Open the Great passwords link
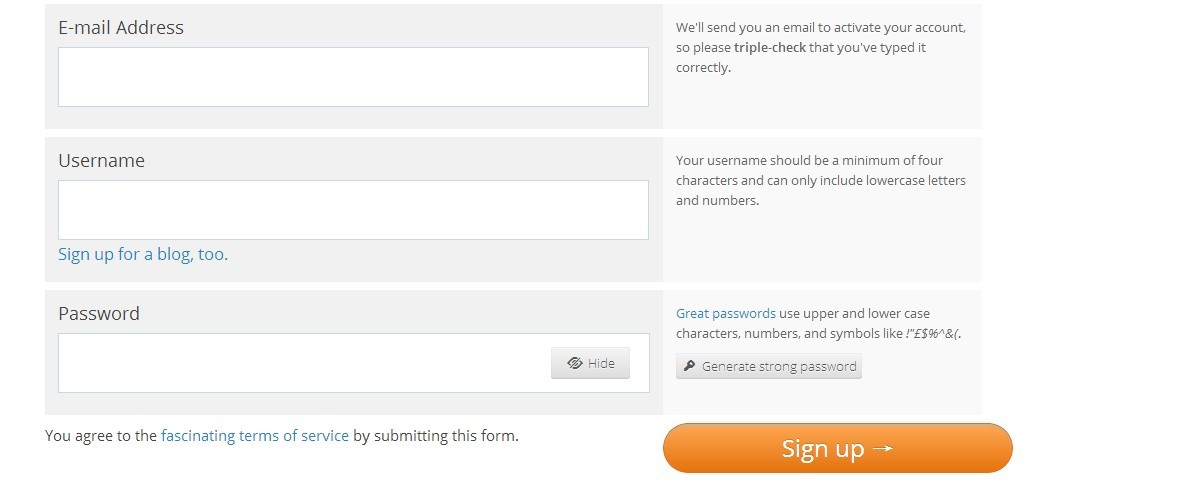The width and height of the screenshot is (1177, 481). (x=726, y=314)
